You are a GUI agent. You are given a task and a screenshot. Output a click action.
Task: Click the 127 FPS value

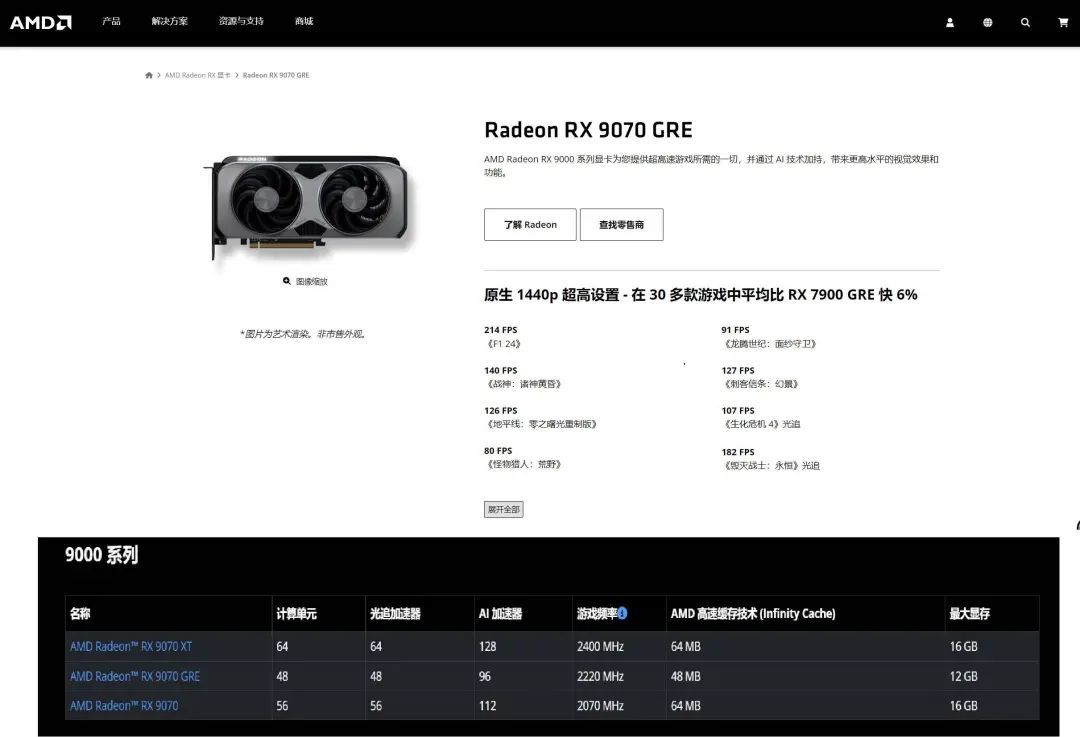[738, 371]
